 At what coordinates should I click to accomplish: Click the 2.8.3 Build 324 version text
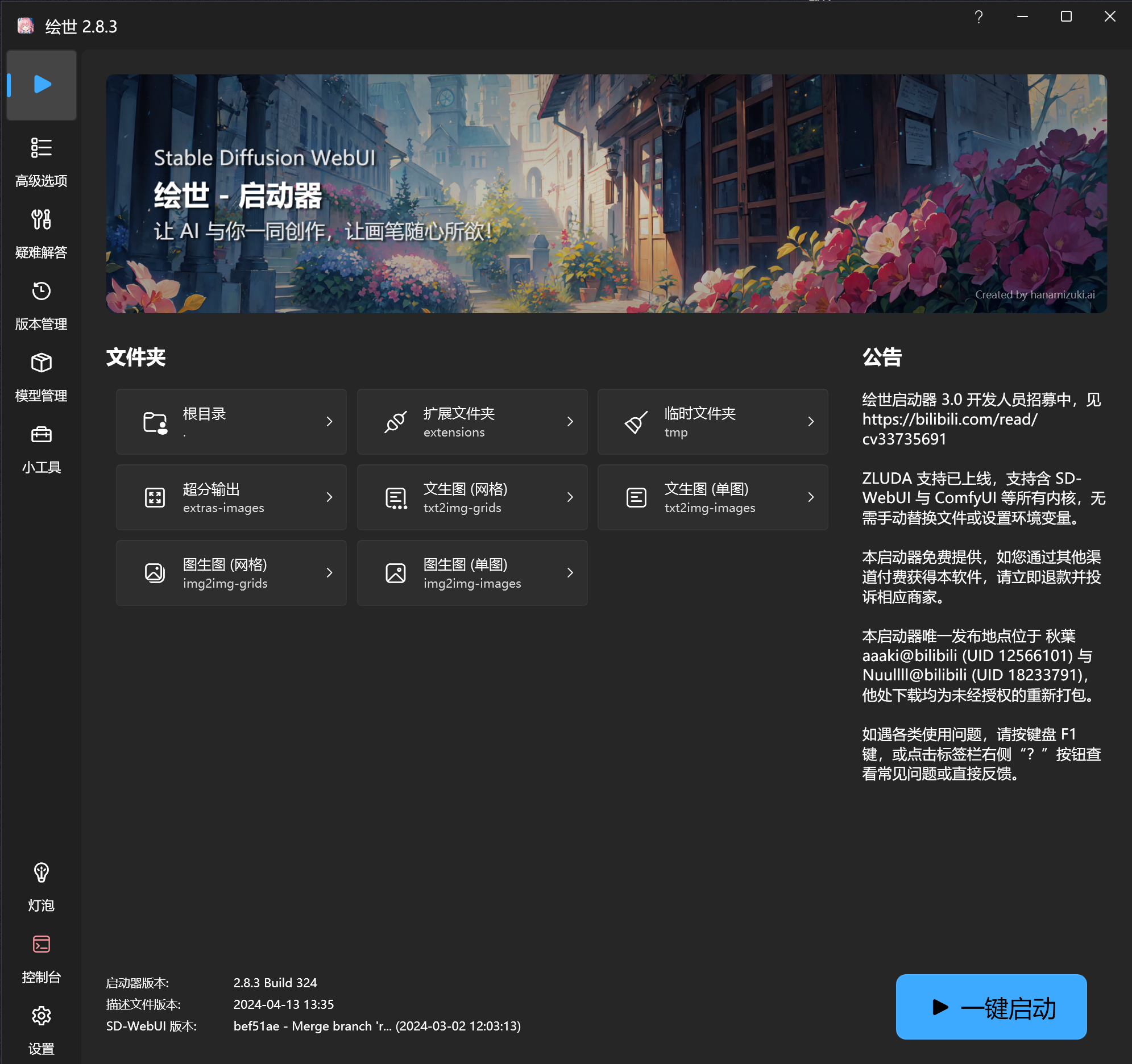click(x=275, y=983)
